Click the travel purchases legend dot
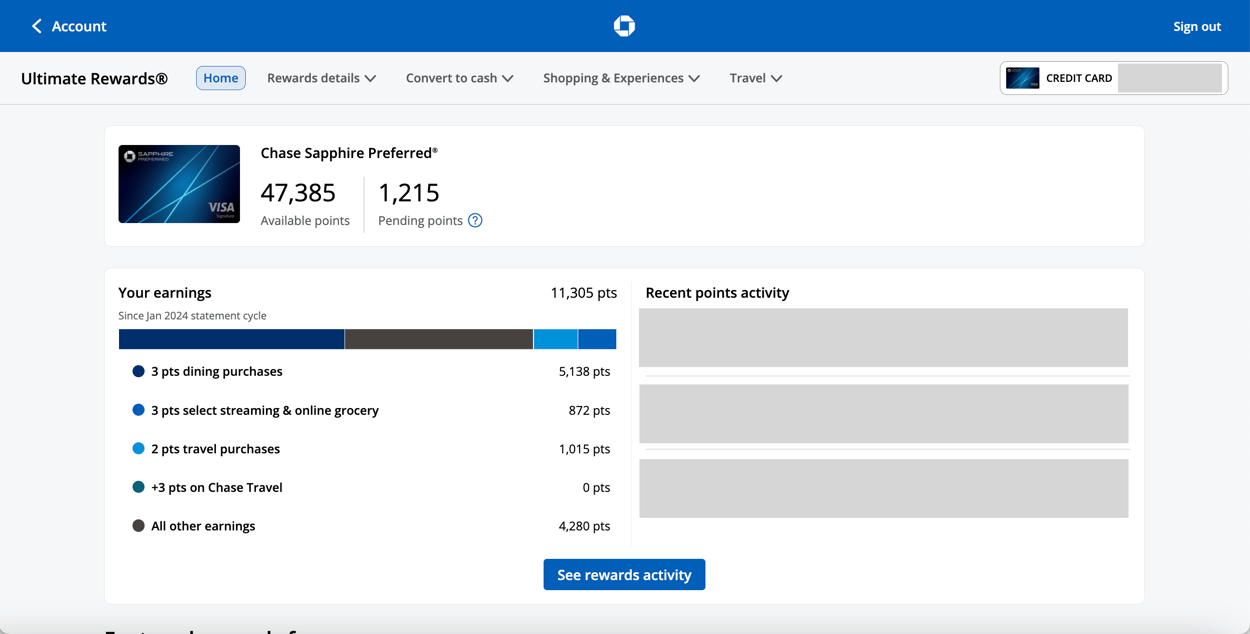 pyautogui.click(x=138, y=449)
